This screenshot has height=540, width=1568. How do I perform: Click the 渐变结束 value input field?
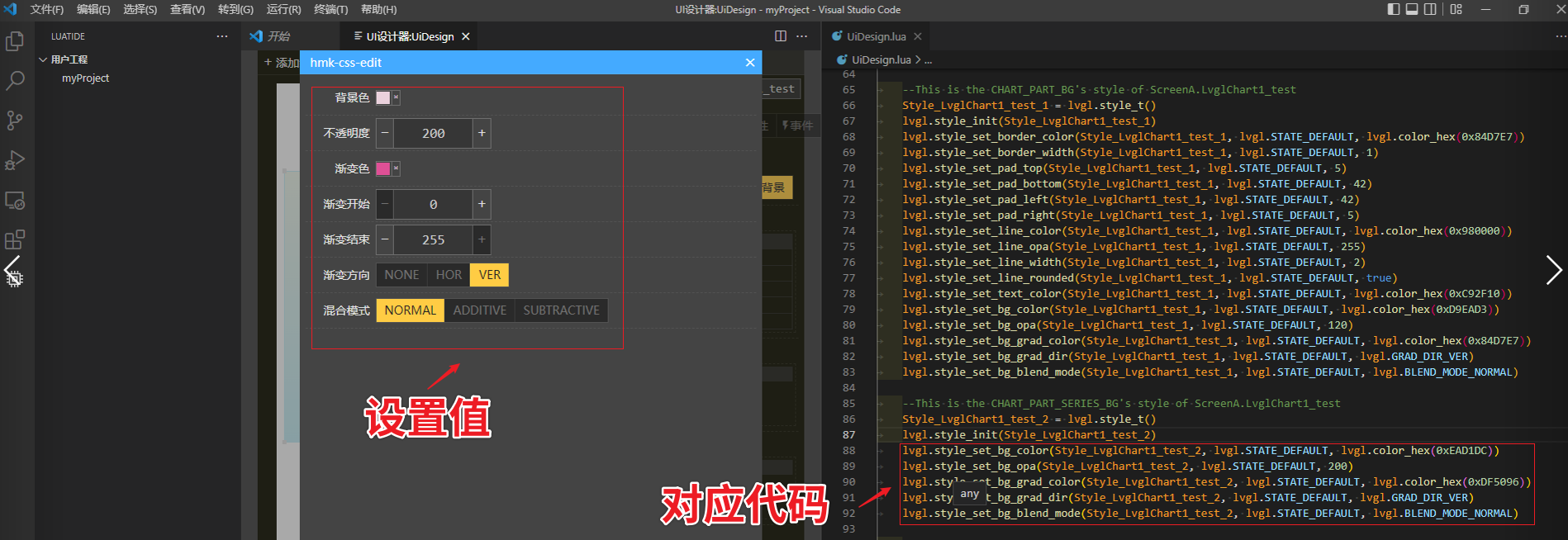[x=433, y=239]
